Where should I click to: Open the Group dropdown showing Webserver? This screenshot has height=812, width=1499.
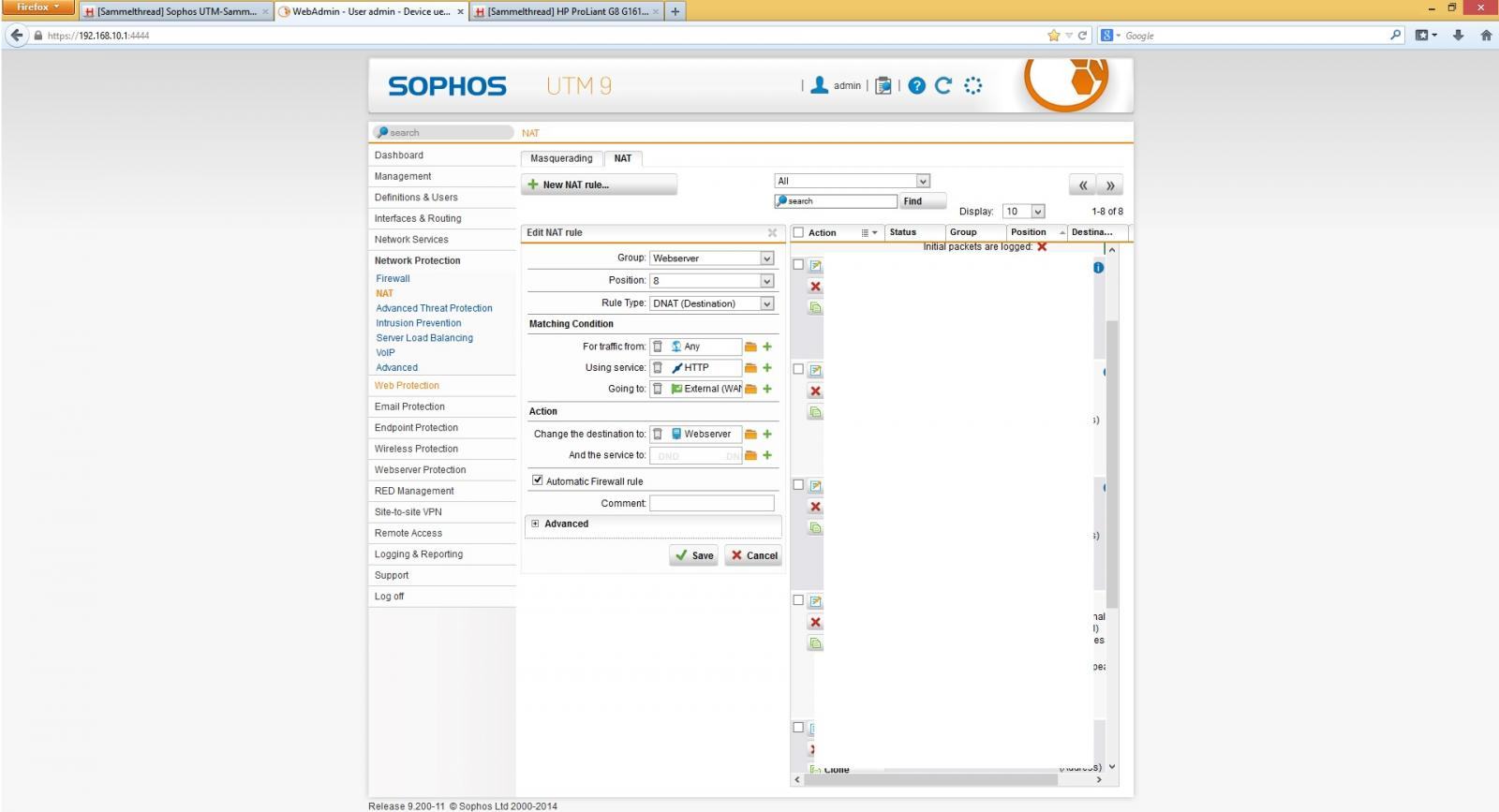pyautogui.click(x=712, y=258)
